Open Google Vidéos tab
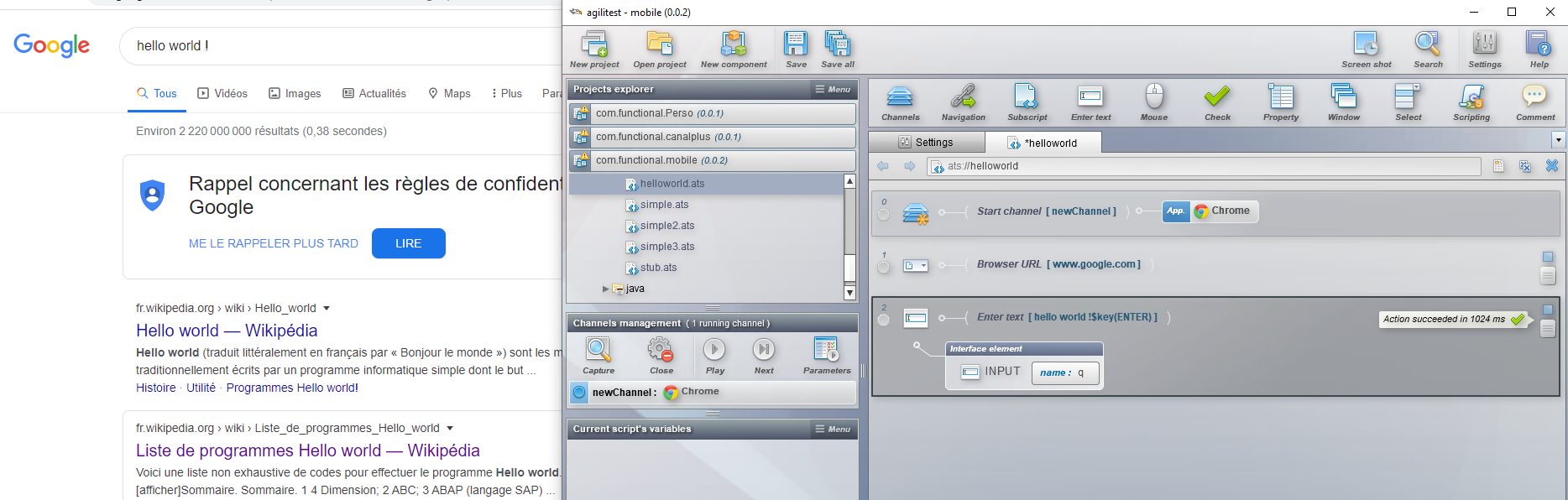The image size is (1568, 500). pos(222,93)
